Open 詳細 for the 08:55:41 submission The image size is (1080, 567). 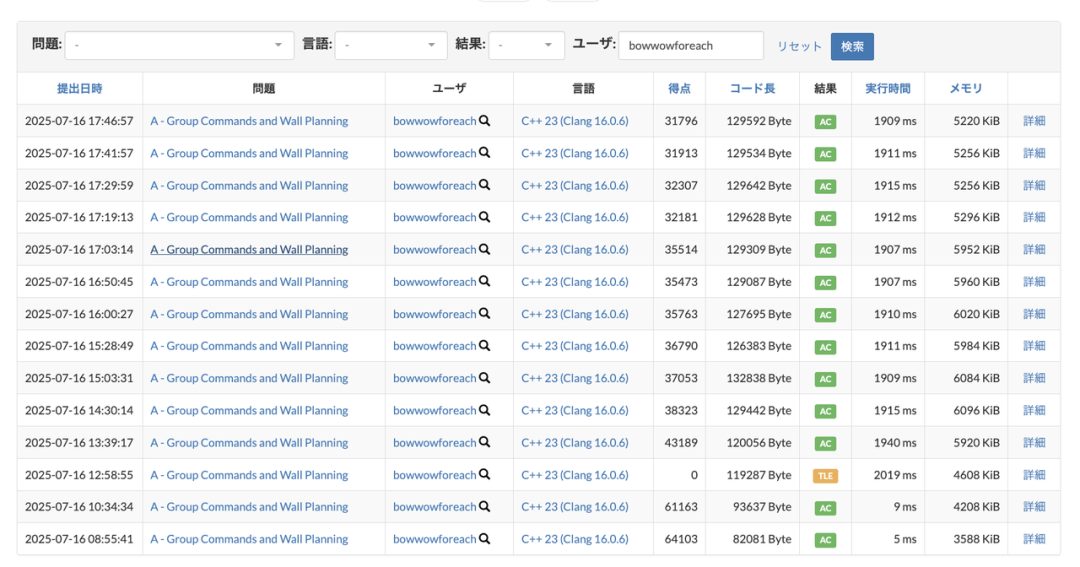coord(1034,539)
